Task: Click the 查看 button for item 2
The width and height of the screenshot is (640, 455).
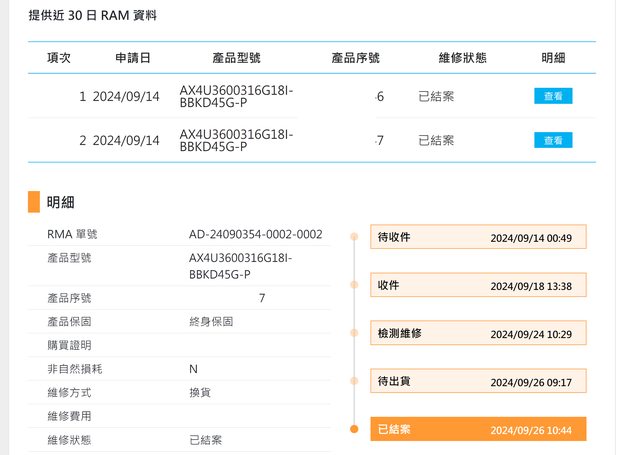Action: point(553,140)
